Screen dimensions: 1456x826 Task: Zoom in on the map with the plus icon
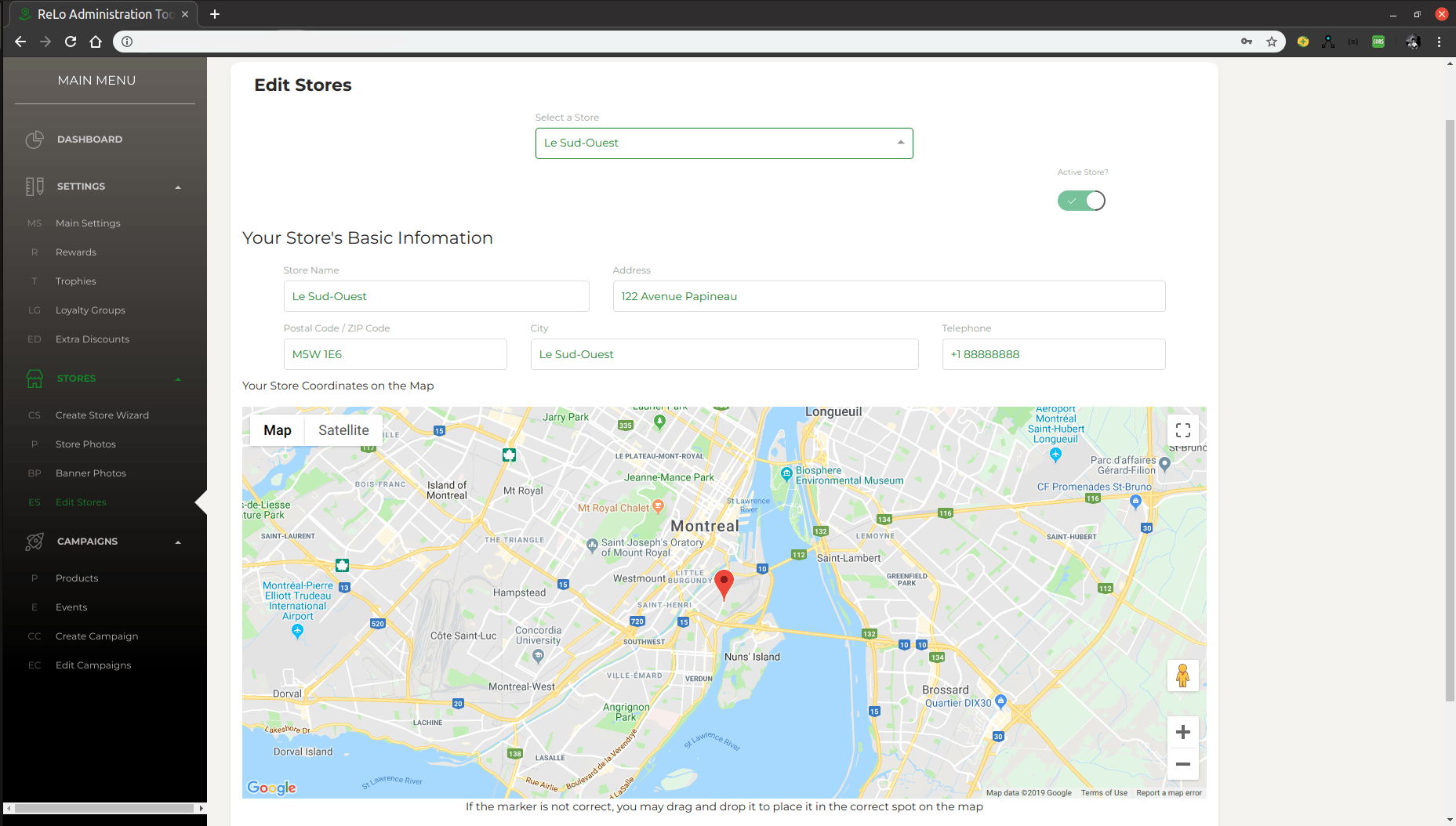point(1183,731)
